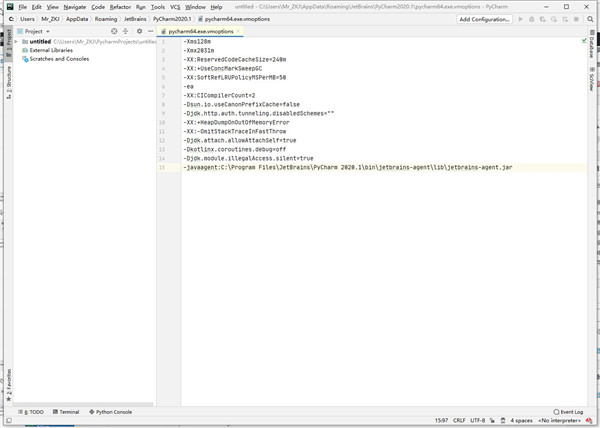Click Locate/Select Opened File target icon

tap(114, 31)
